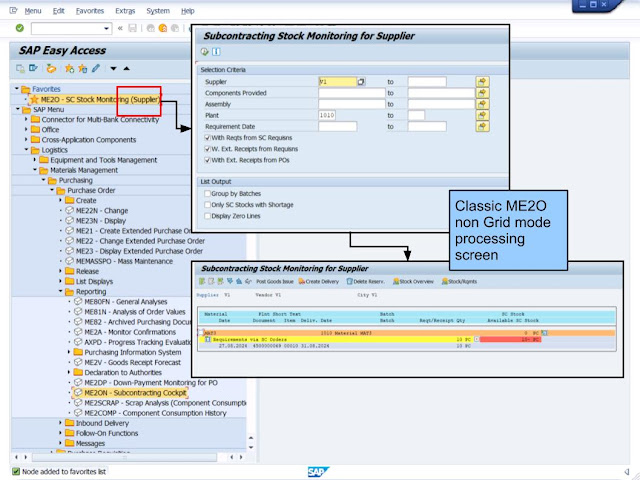This screenshot has width=640, height=480.
Task: Open the Favorites menu
Action: [x=90, y=11]
